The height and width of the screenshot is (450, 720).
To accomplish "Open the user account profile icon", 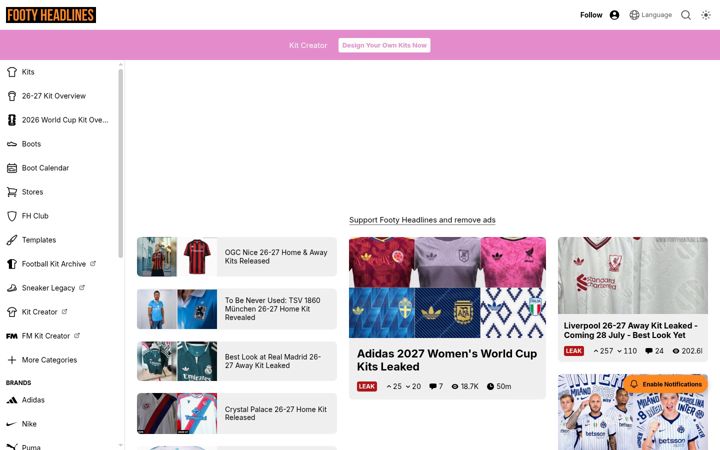I will tap(614, 15).
